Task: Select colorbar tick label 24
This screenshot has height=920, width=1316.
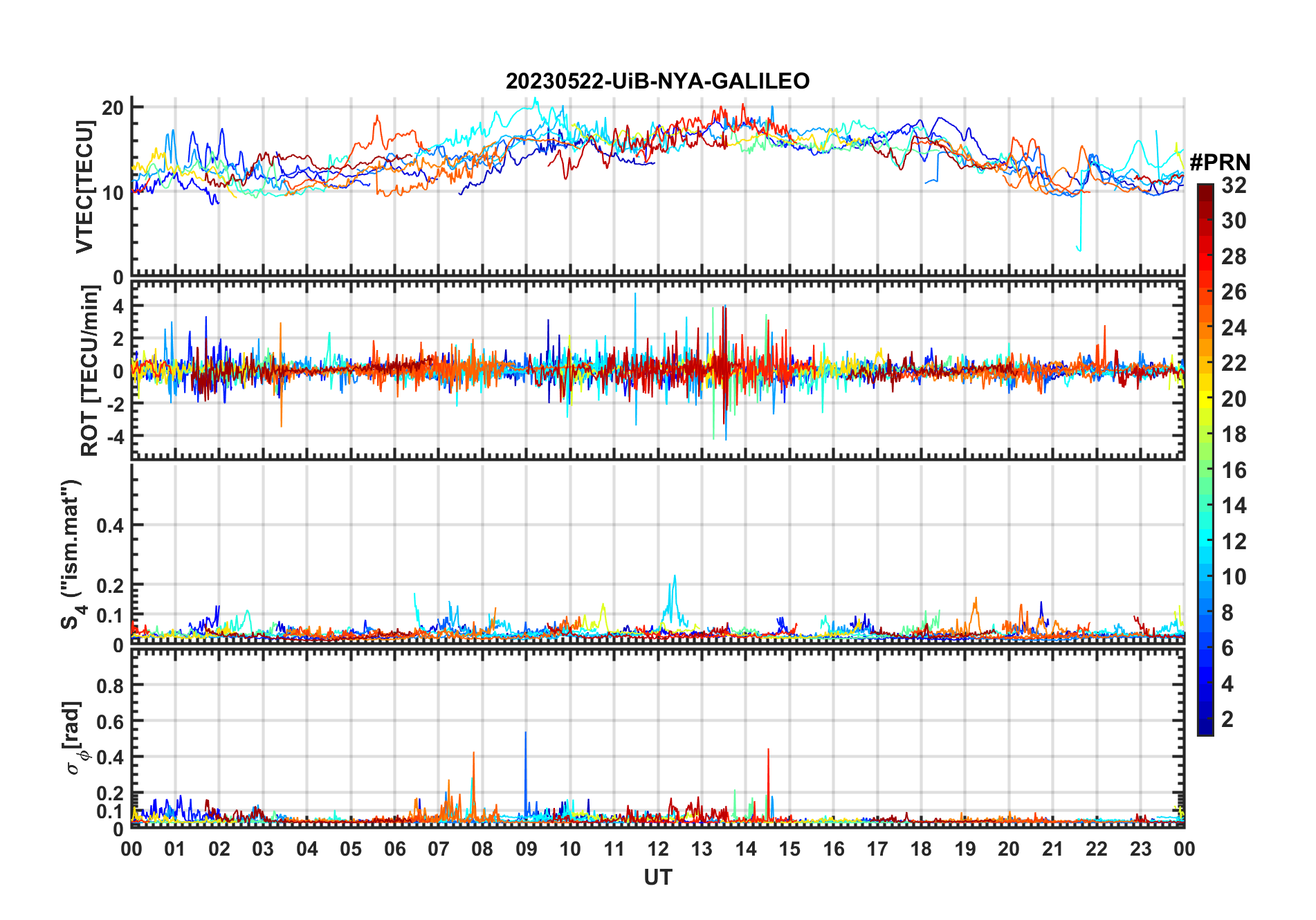Action: pos(1234,327)
